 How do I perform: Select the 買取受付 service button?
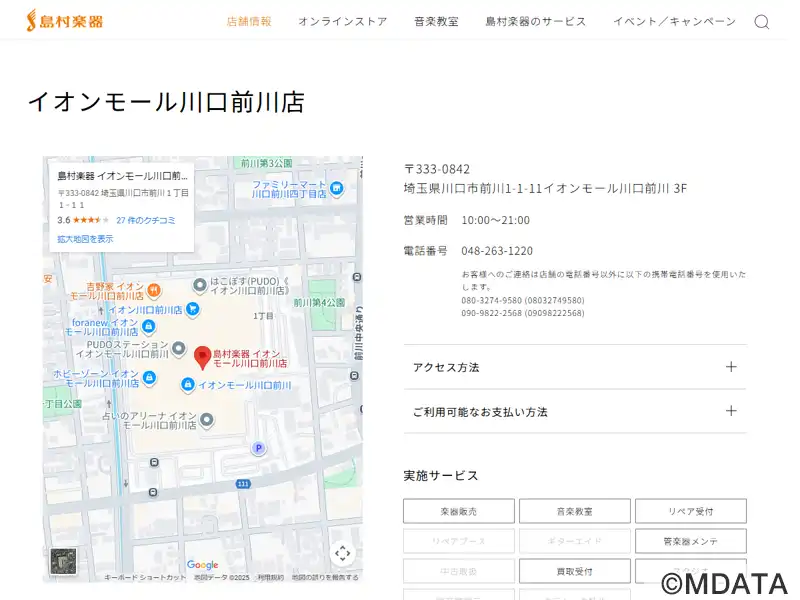click(574, 571)
